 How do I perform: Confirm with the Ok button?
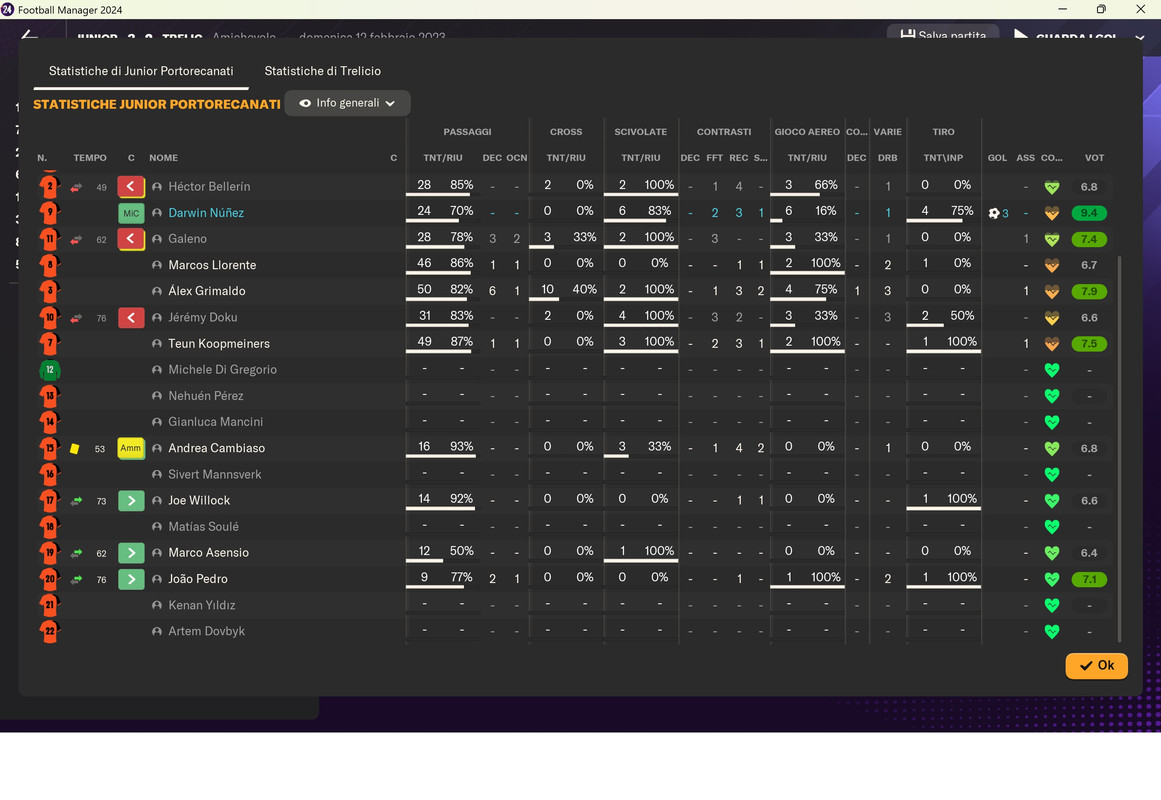tap(1096, 665)
